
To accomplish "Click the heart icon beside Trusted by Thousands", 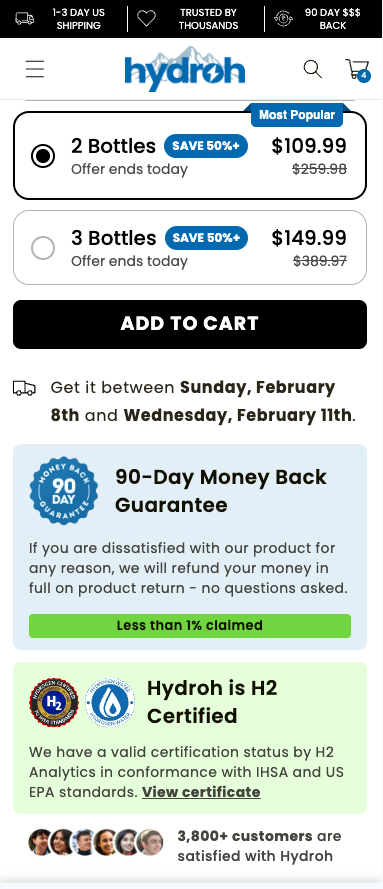I will 146,19.
